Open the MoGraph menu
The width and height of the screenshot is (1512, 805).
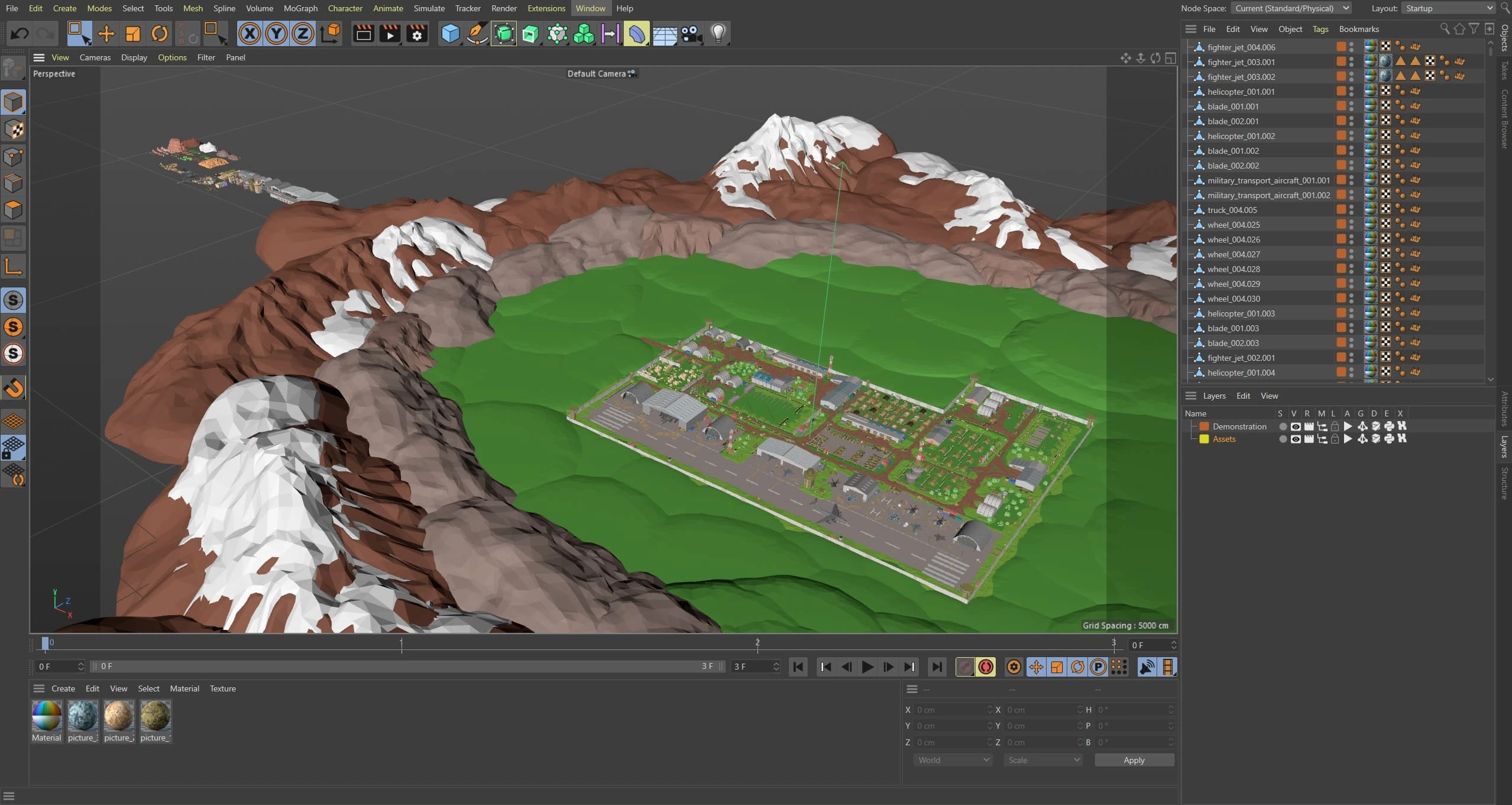click(x=300, y=8)
